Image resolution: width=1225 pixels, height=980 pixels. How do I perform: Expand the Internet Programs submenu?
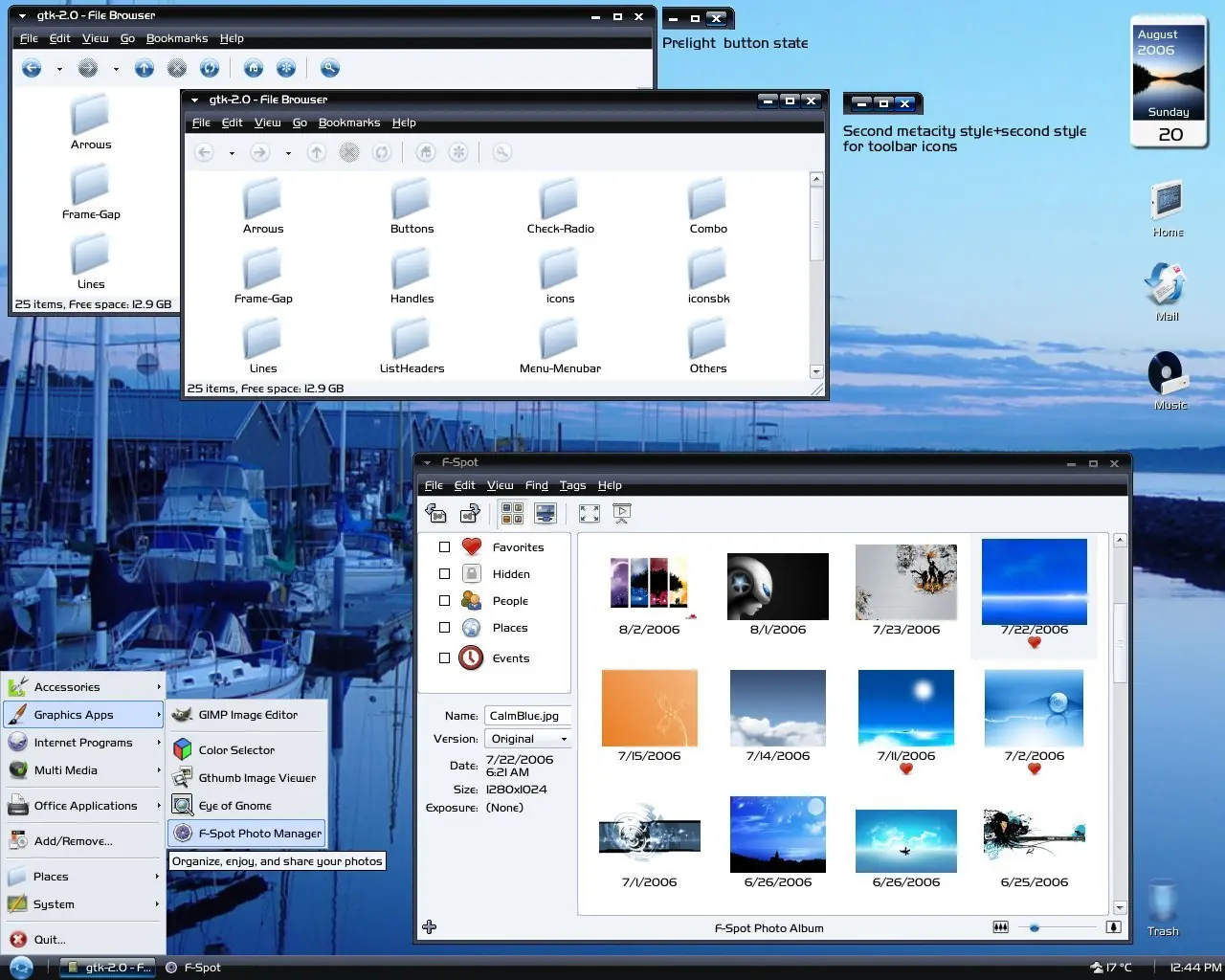coord(84,743)
